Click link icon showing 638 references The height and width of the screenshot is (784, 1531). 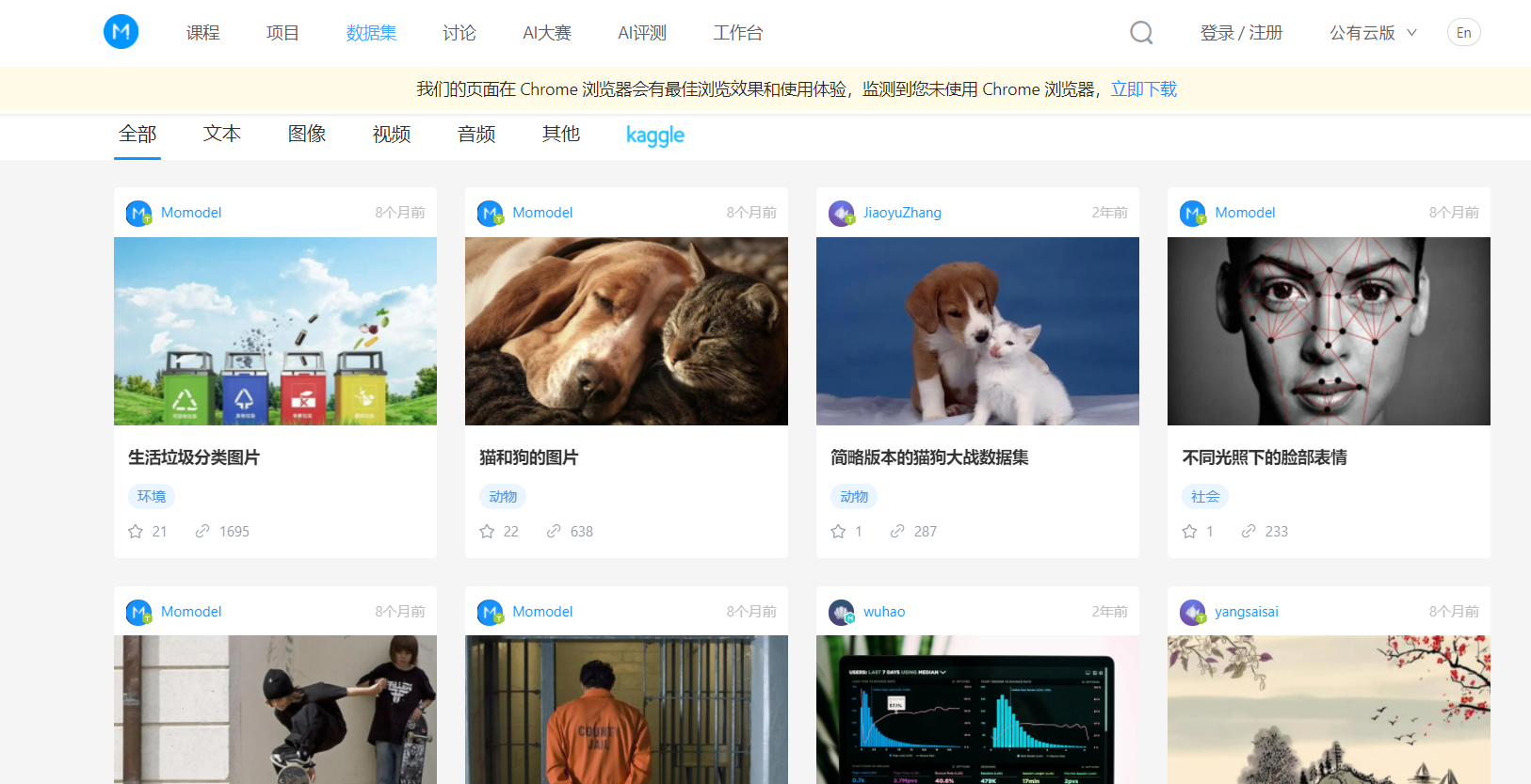pyautogui.click(x=554, y=532)
